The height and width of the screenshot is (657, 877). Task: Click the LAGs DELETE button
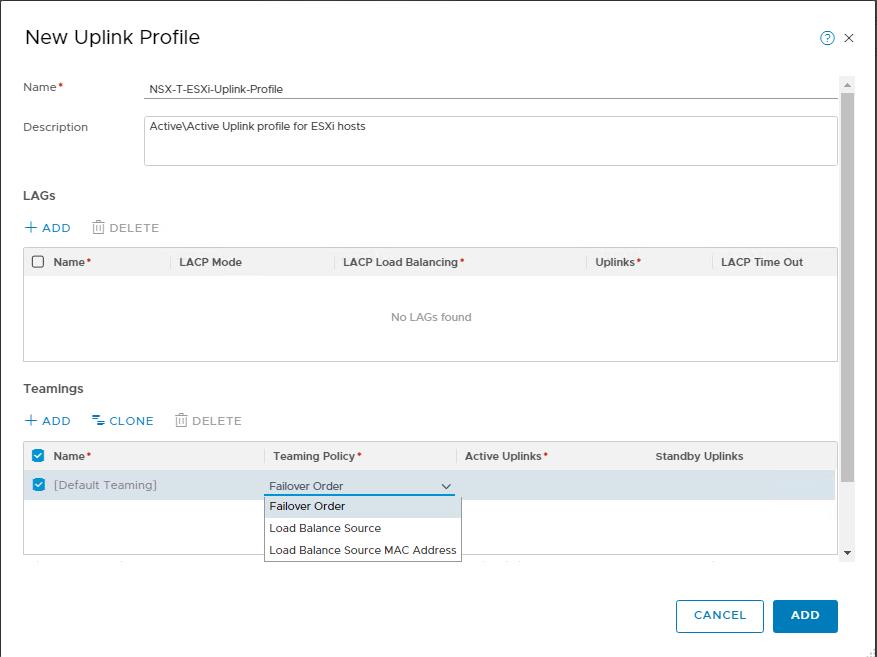pyautogui.click(x=126, y=228)
